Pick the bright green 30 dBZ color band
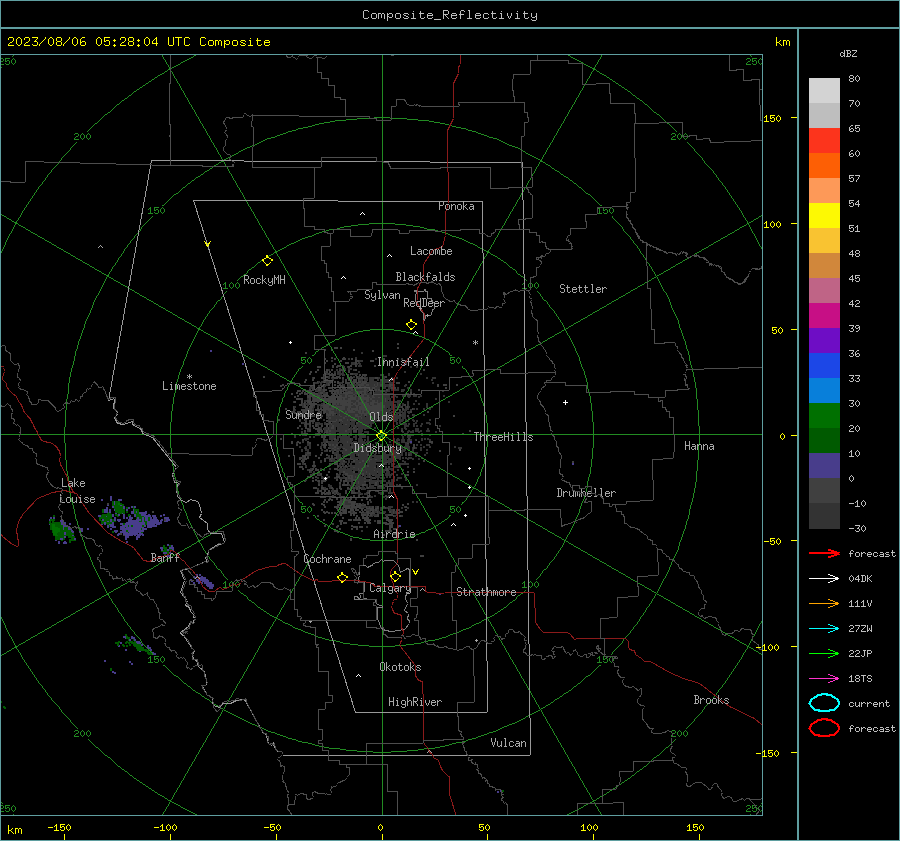The height and width of the screenshot is (841, 900). pyautogui.click(x=824, y=415)
